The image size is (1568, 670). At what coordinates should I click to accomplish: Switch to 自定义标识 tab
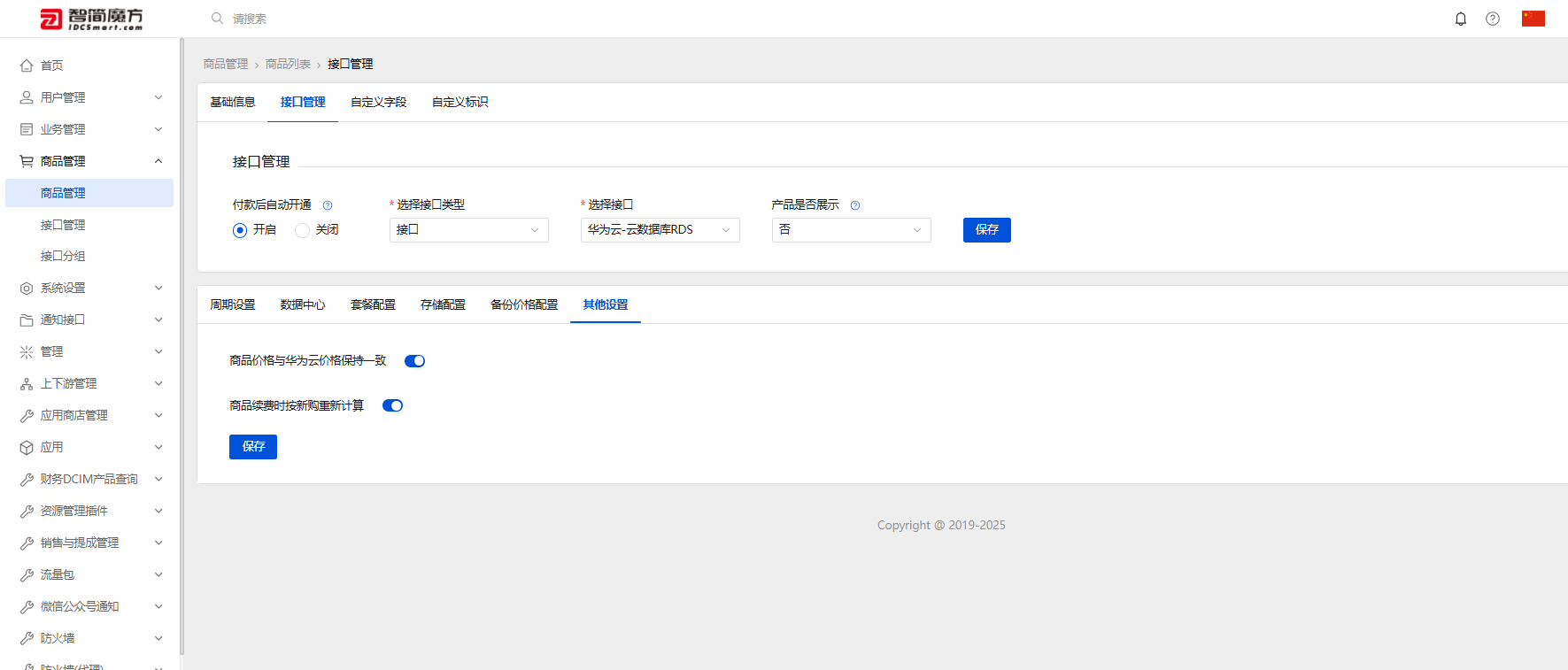460,103
